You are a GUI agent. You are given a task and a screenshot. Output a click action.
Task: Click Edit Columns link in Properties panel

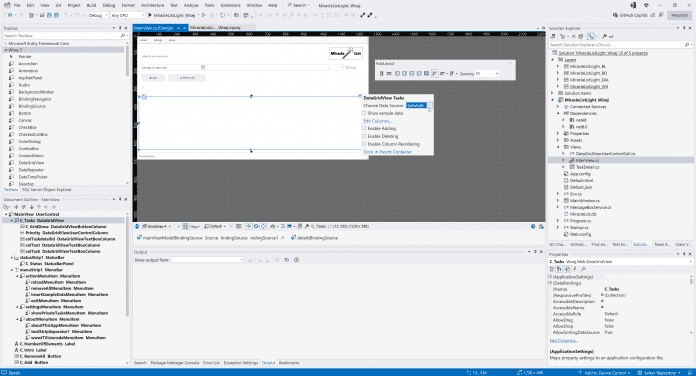pos(564,340)
